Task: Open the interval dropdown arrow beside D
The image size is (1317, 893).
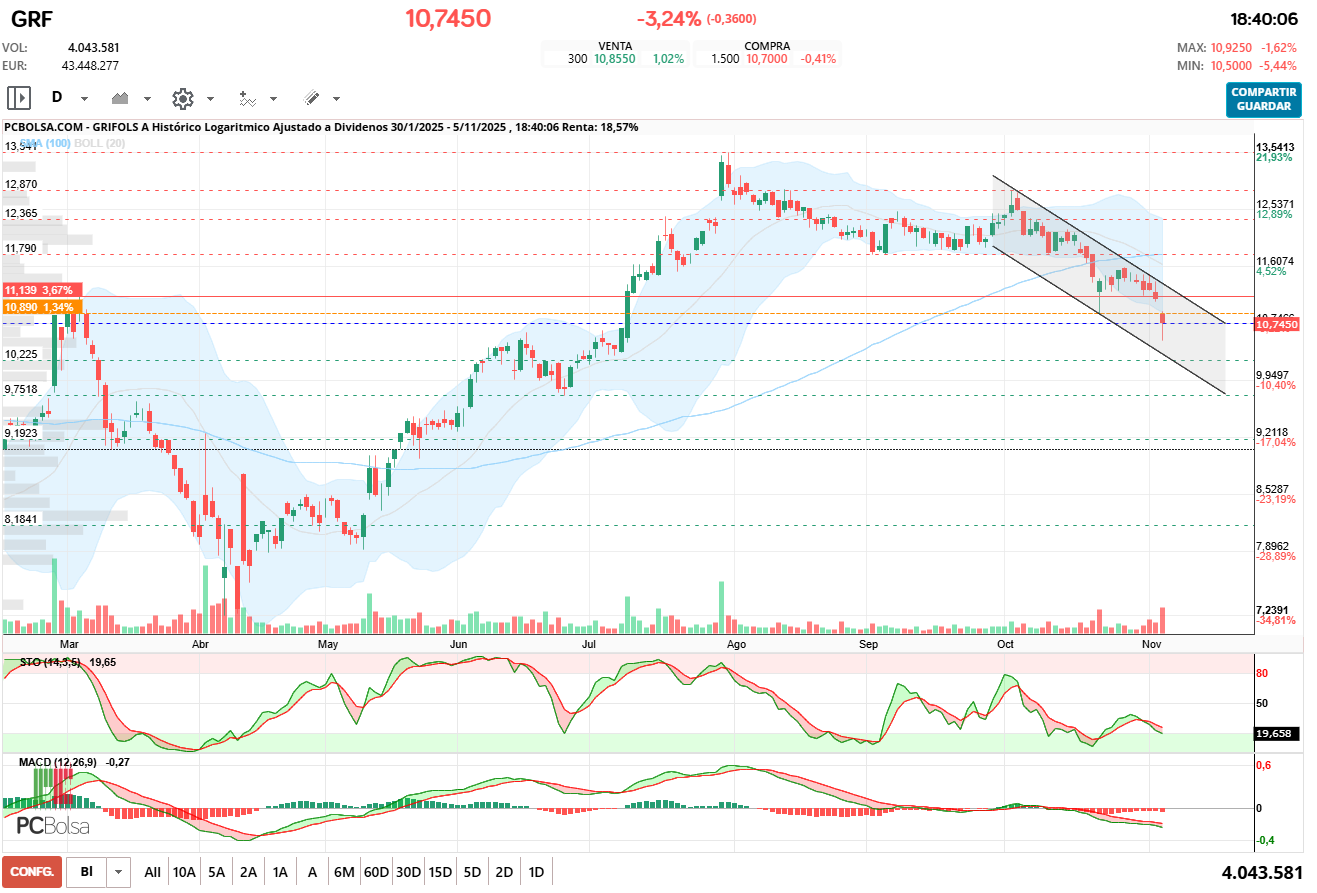Action: [84, 99]
